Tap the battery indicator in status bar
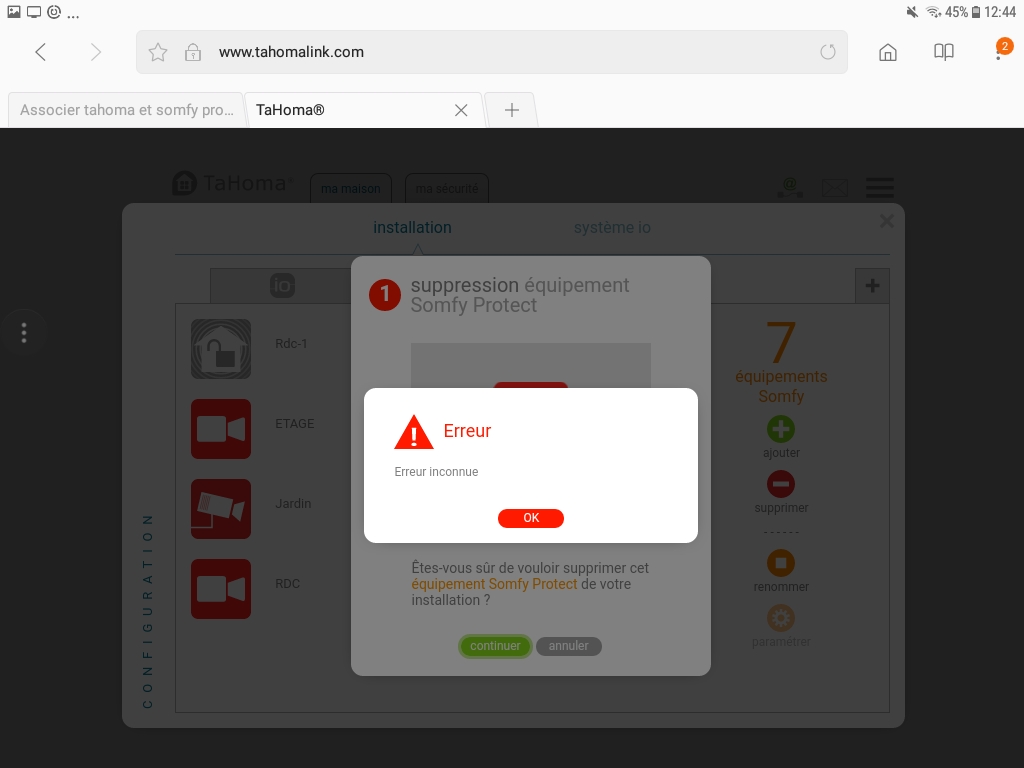1024x768 pixels. (x=976, y=12)
